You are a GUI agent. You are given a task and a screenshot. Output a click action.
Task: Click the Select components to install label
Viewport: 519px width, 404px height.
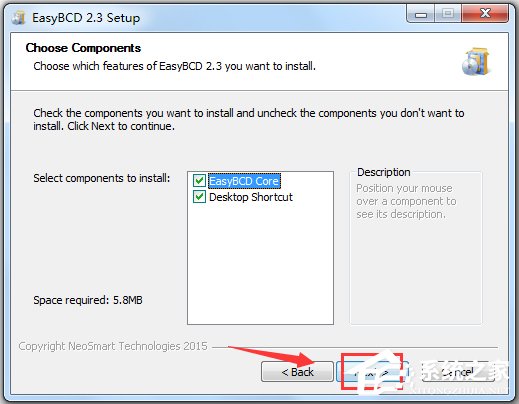pos(102,178)
